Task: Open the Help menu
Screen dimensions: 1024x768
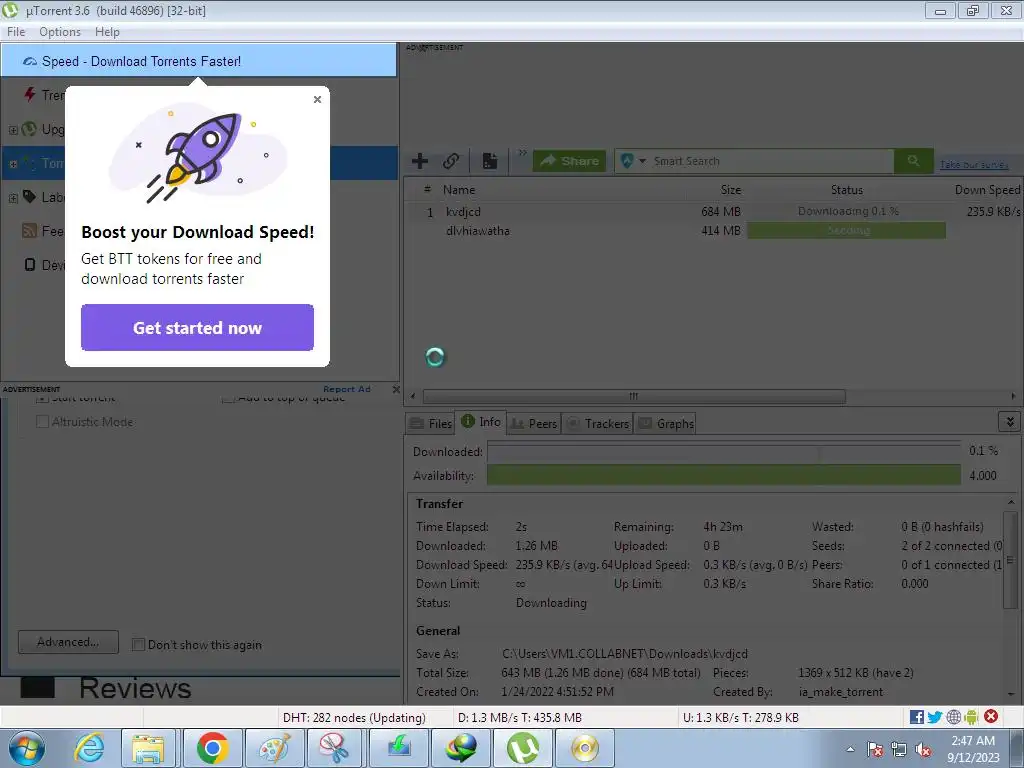Action: click(107, 31)
